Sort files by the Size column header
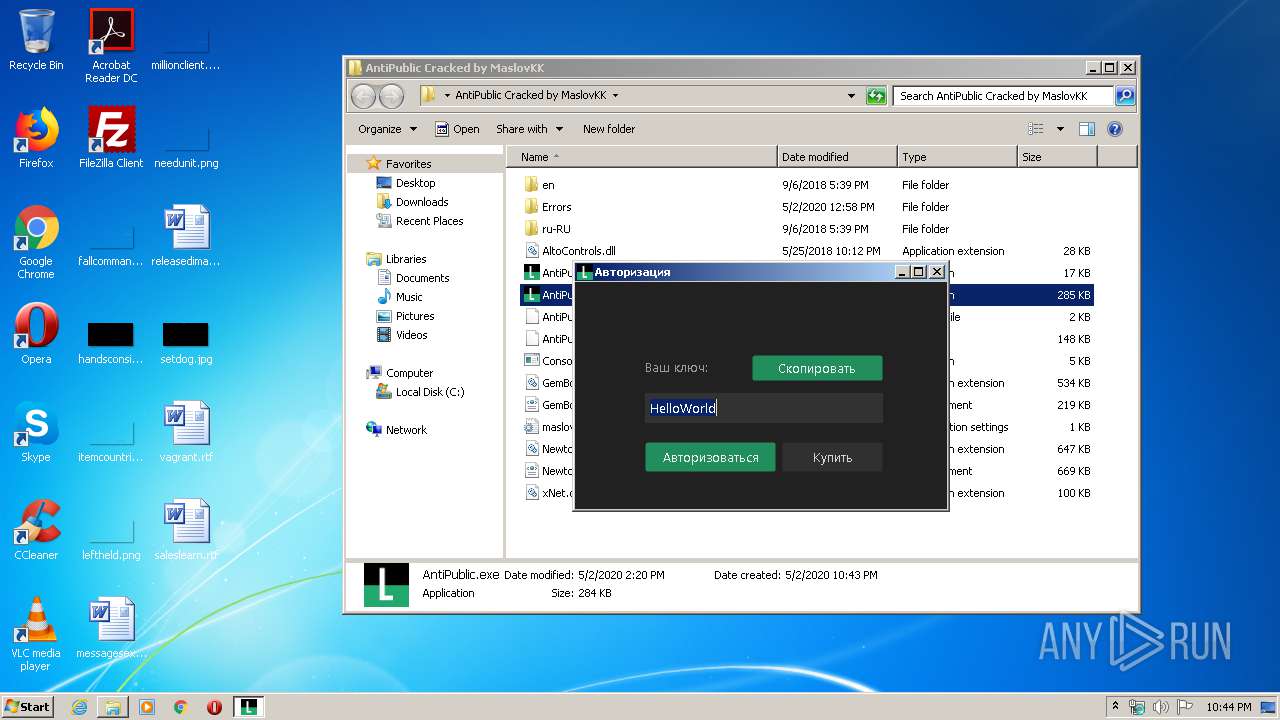This screenshot has width=1280, height=720. pyautogui.click(x=1057, y=157)
